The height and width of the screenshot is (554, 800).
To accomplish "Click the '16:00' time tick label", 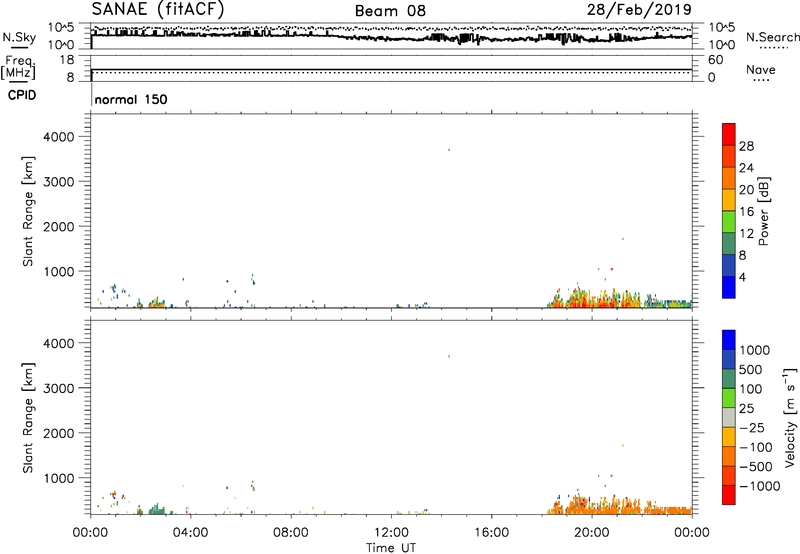I will 491,533.
